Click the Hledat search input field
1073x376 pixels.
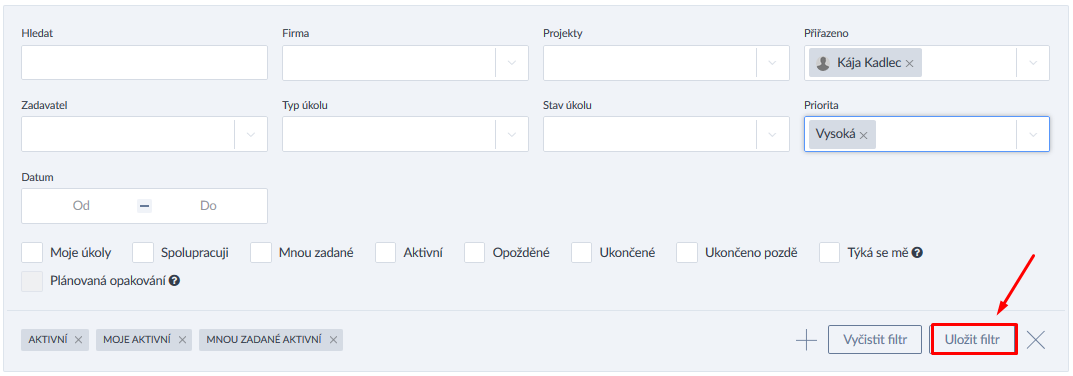pos(144,63)
